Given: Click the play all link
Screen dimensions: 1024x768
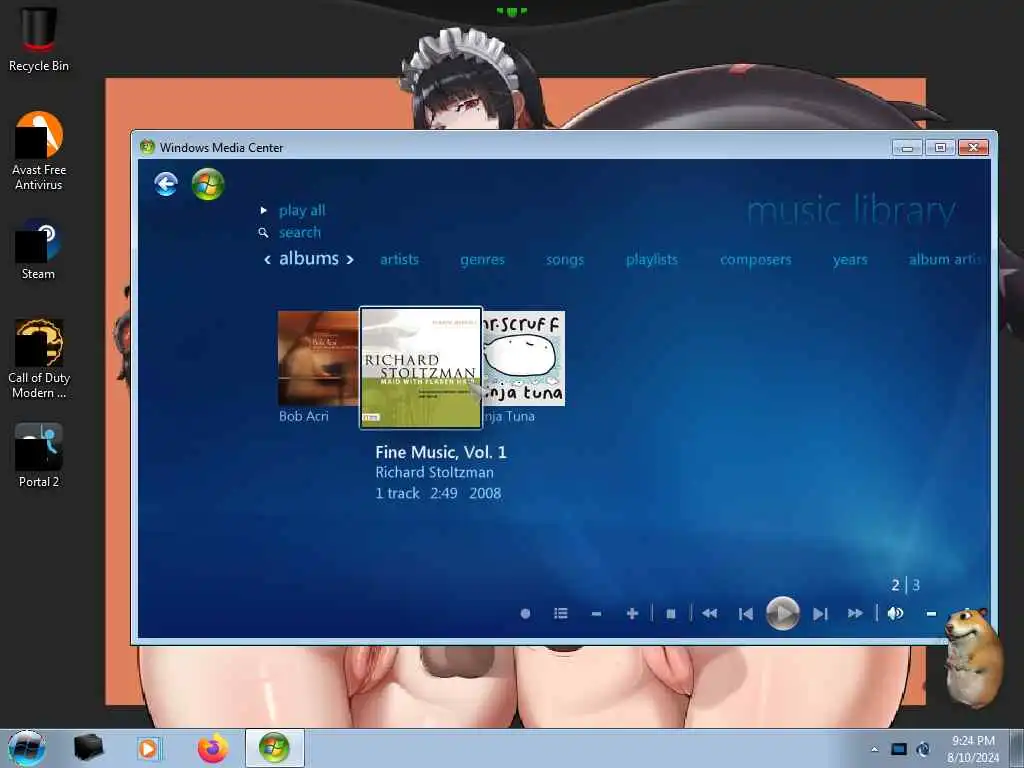Looking at the screenshot, I should 302,210.
